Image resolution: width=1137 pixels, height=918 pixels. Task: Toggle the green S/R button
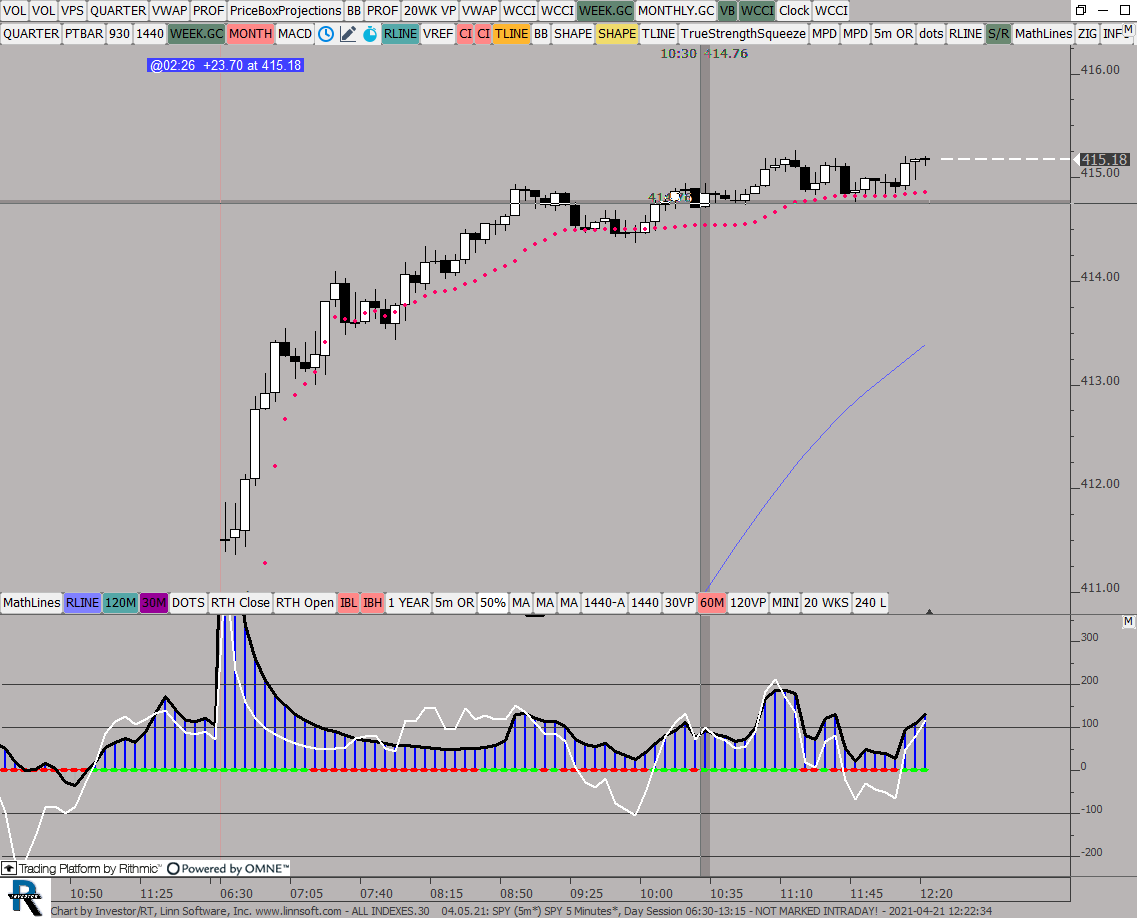coord(999,34)
